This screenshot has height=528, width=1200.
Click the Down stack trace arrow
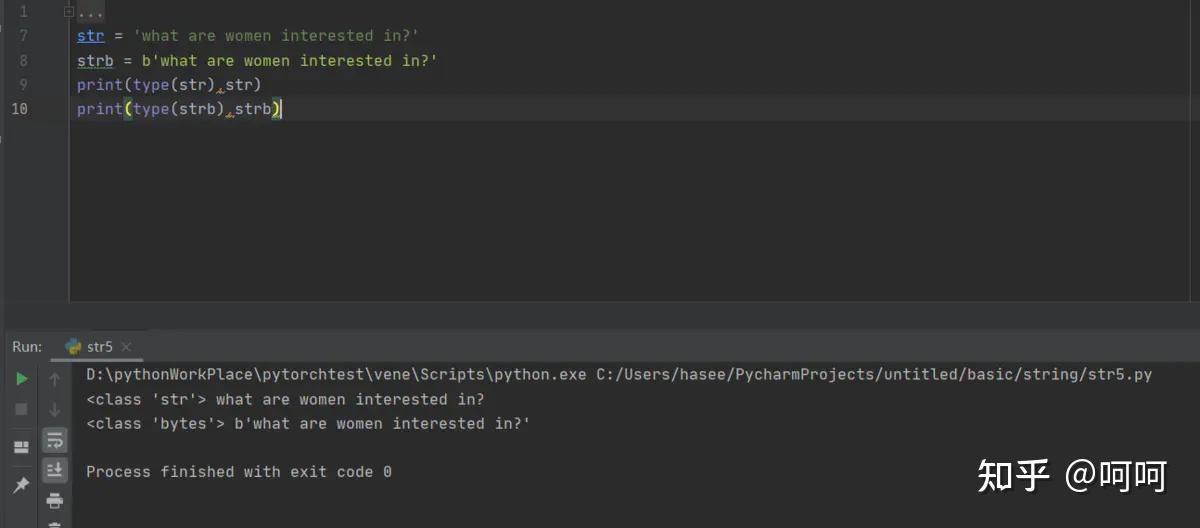click(55, 409)
